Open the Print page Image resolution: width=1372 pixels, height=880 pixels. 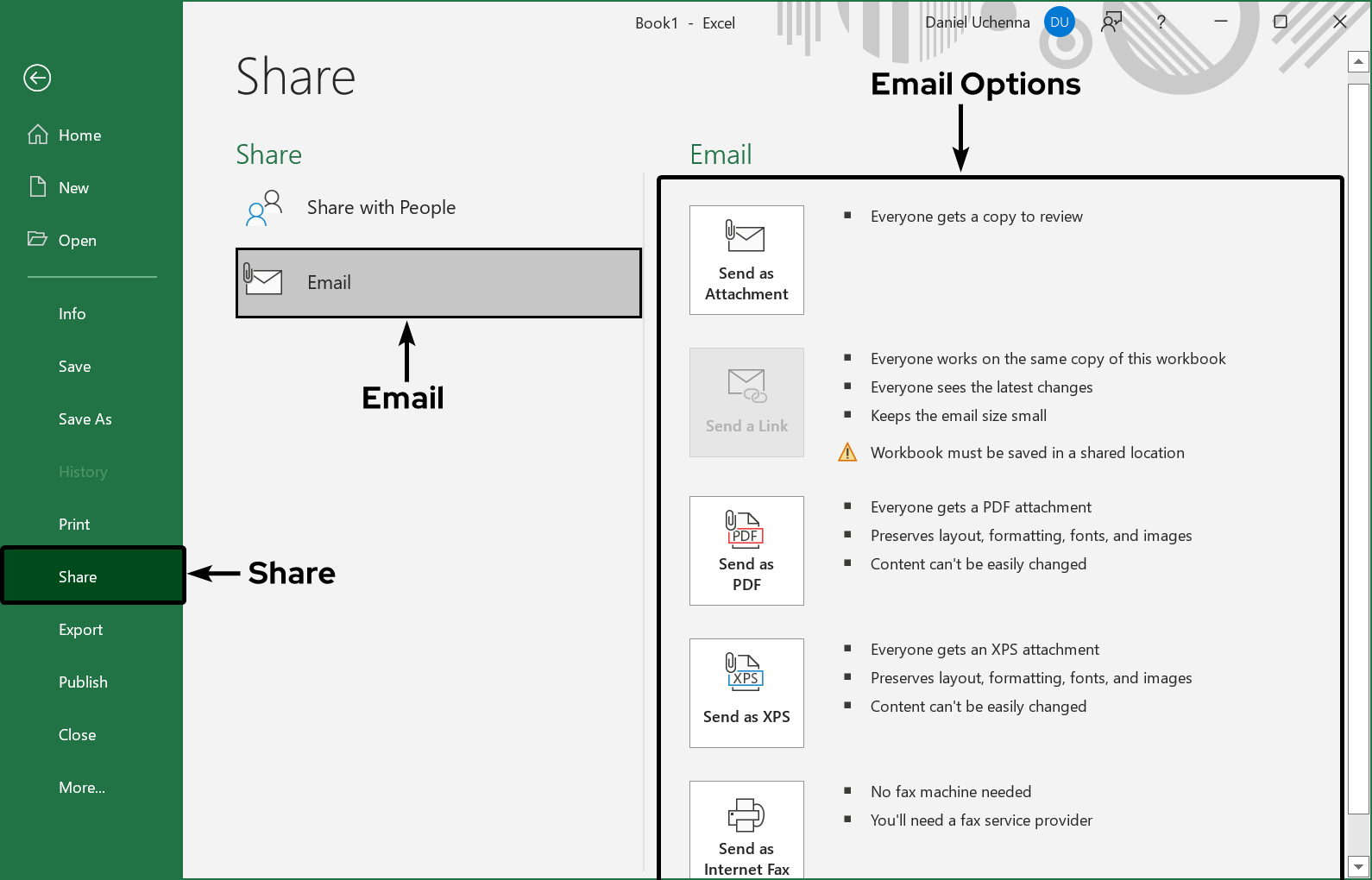click(x=91, y=525)
